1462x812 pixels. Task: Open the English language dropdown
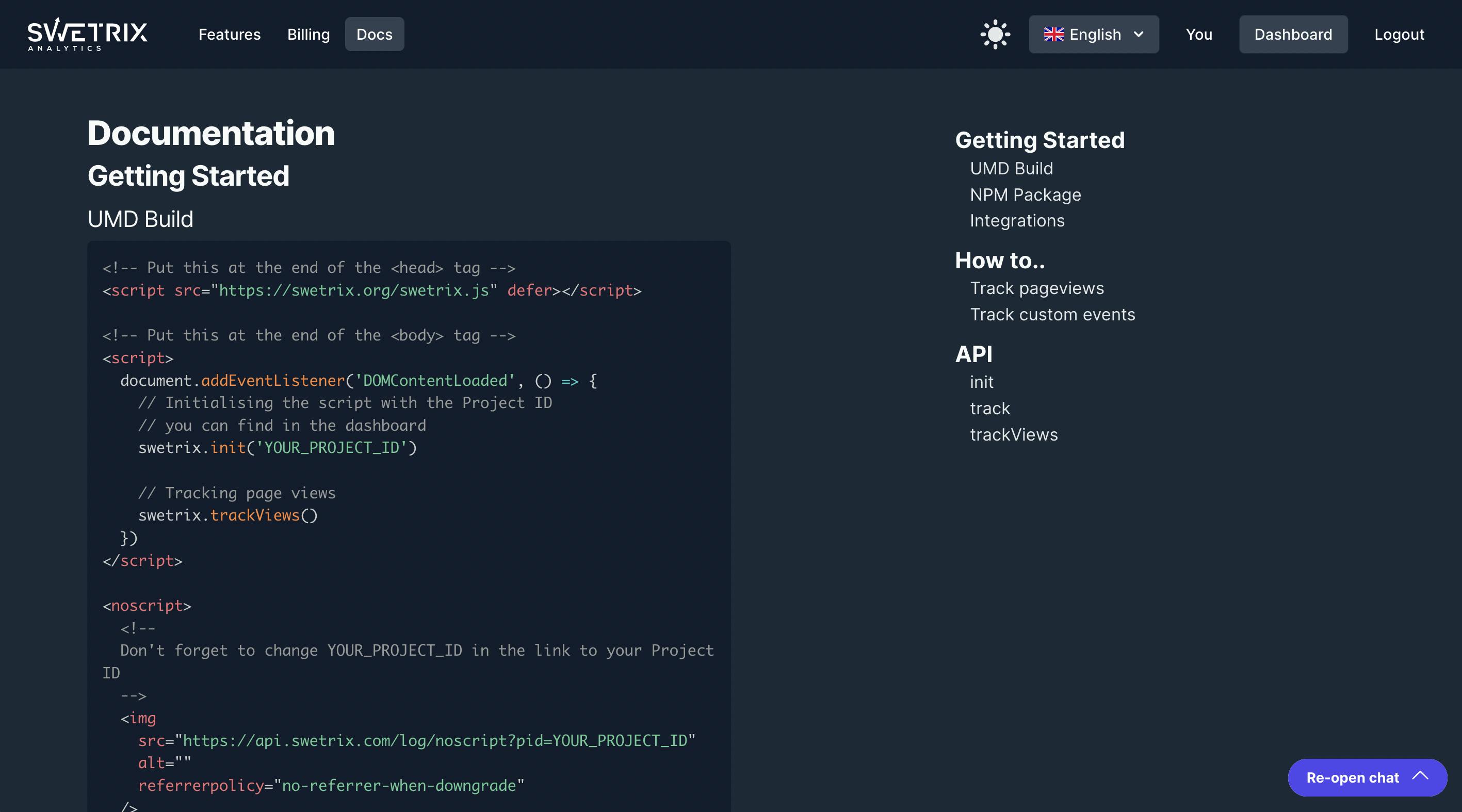tap(1094, 35)
